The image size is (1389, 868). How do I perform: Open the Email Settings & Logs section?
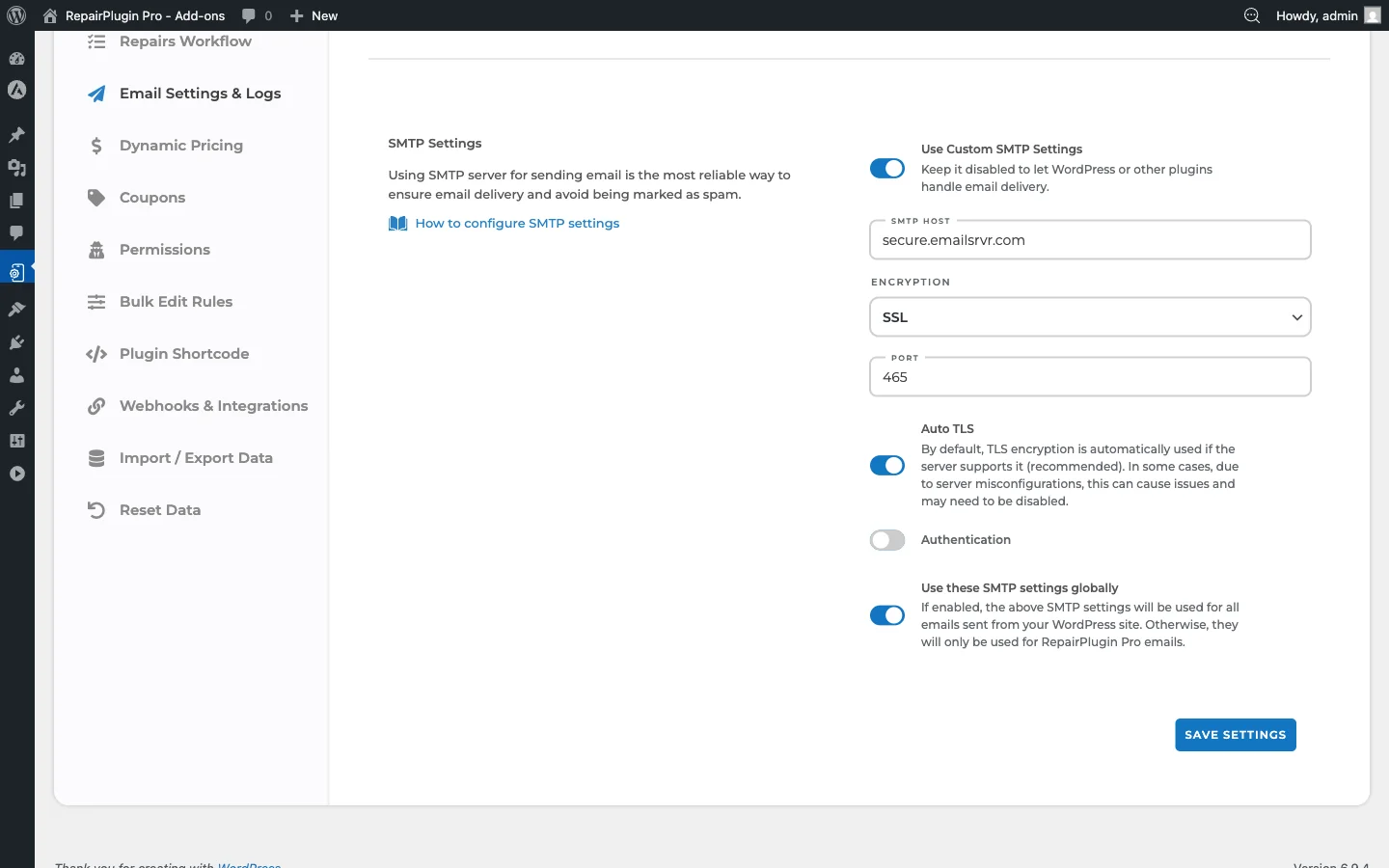click(x=200, y=94)
